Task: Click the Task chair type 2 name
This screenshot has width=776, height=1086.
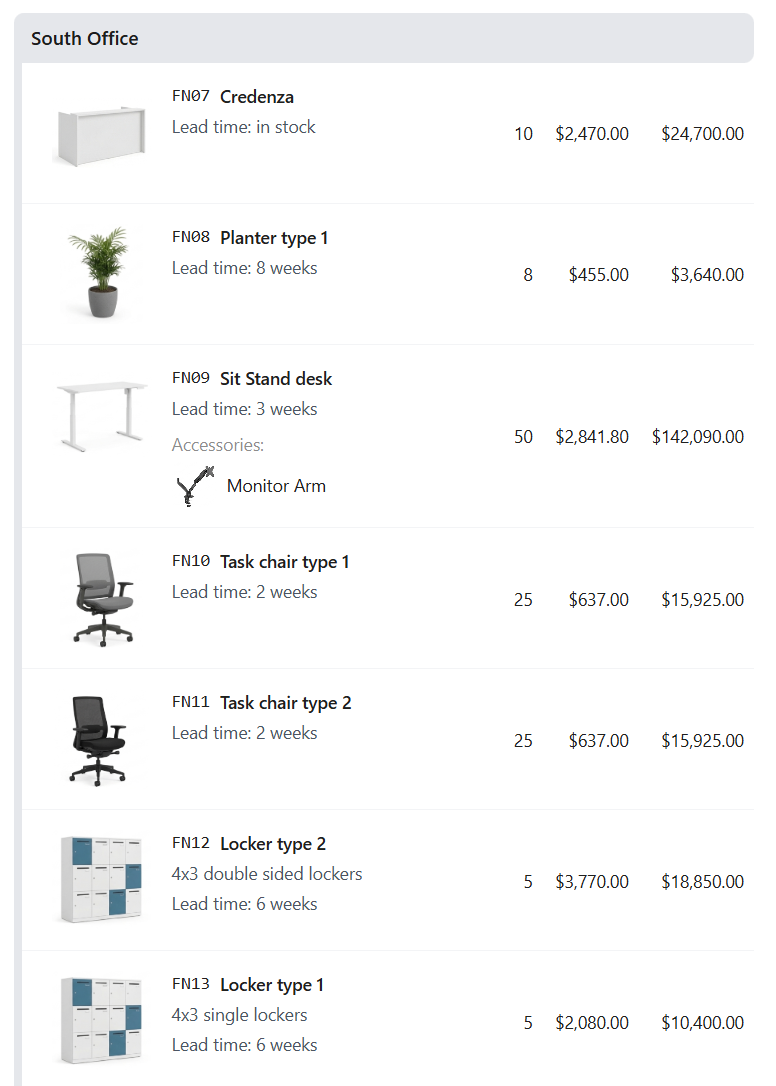Action: click(x=286, y=703)
